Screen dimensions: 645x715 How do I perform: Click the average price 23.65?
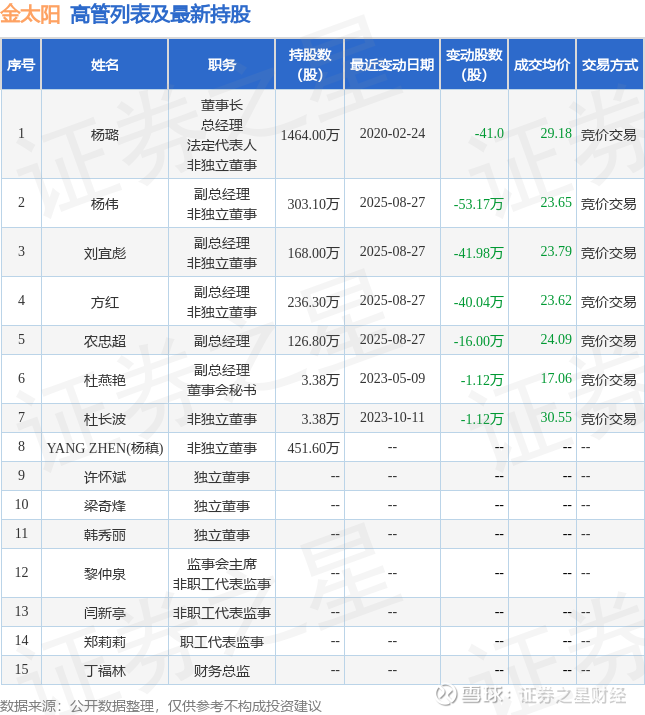(x=556, y=202)
